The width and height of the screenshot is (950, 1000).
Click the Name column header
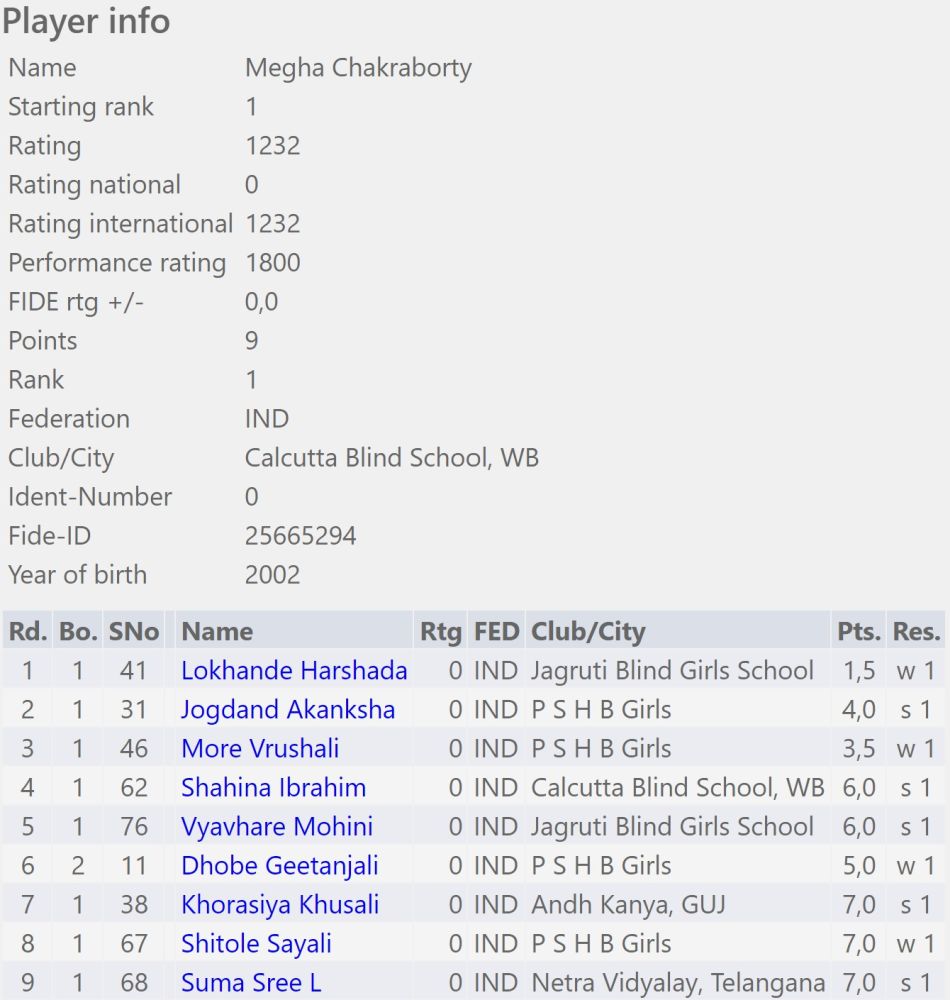tap(217, 631)
